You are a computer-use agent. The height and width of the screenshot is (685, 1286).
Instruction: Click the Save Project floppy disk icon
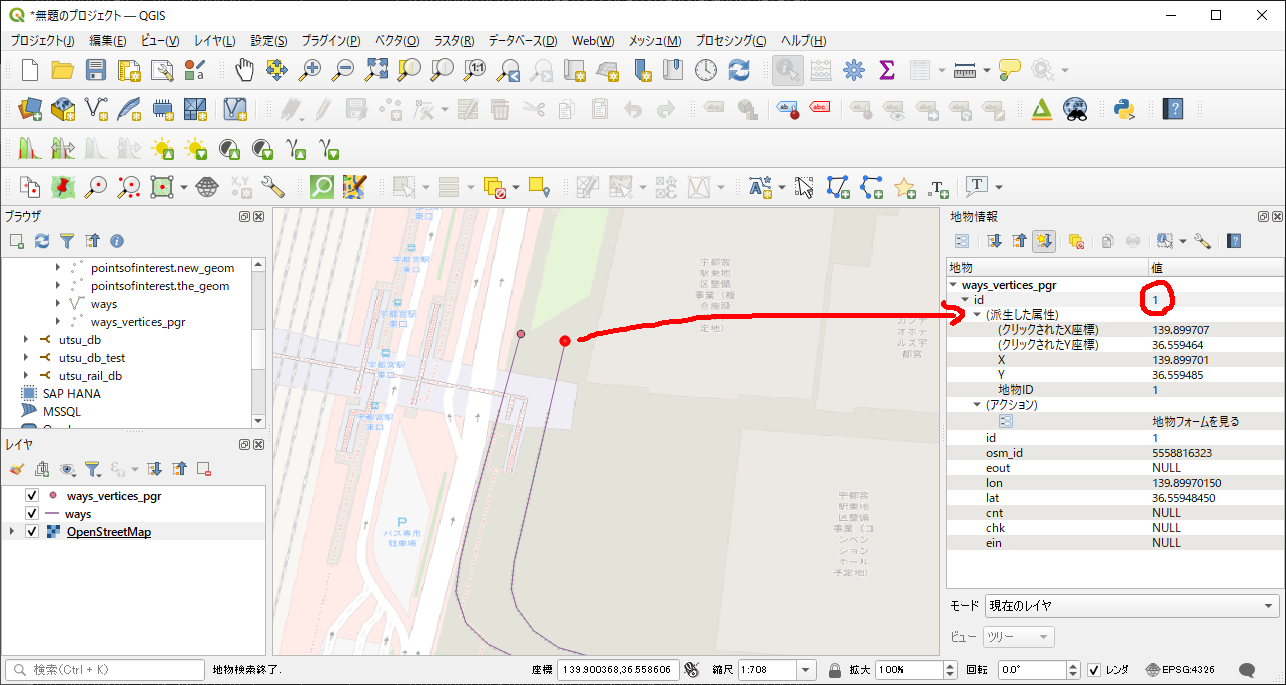(x=96, y=70)
